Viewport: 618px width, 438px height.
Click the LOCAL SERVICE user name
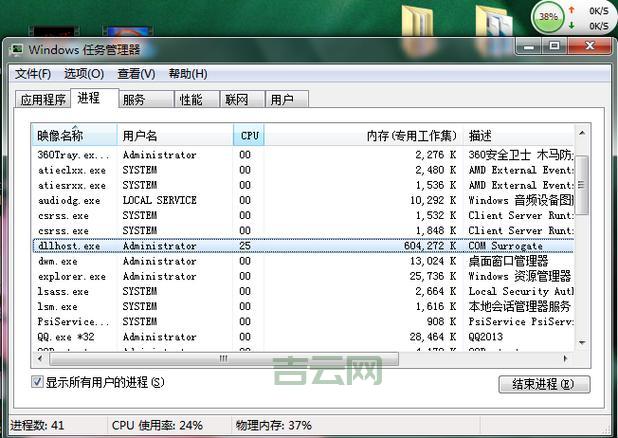click(x=160, y=200)
